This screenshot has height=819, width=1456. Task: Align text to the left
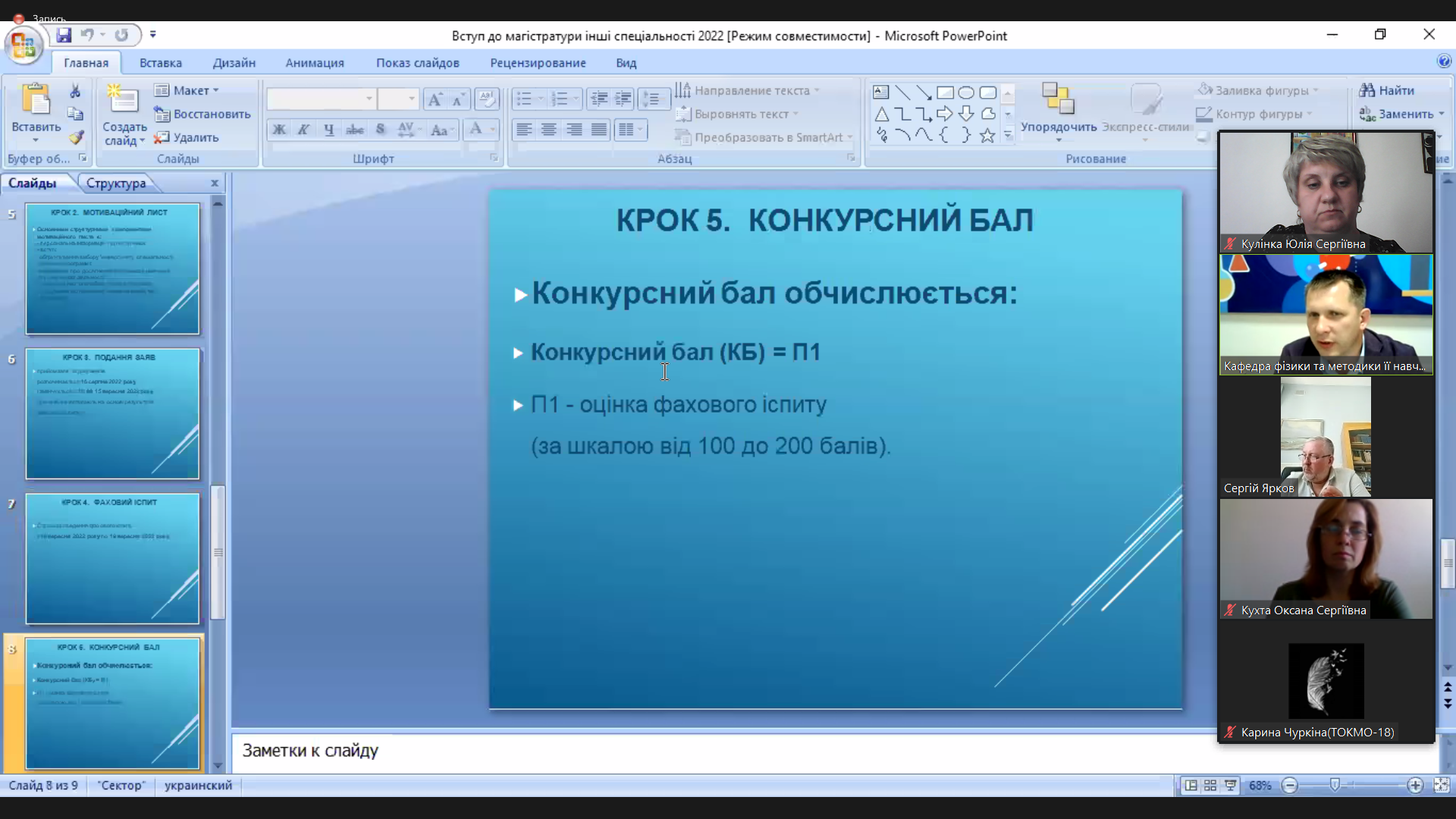click(523, 130)
